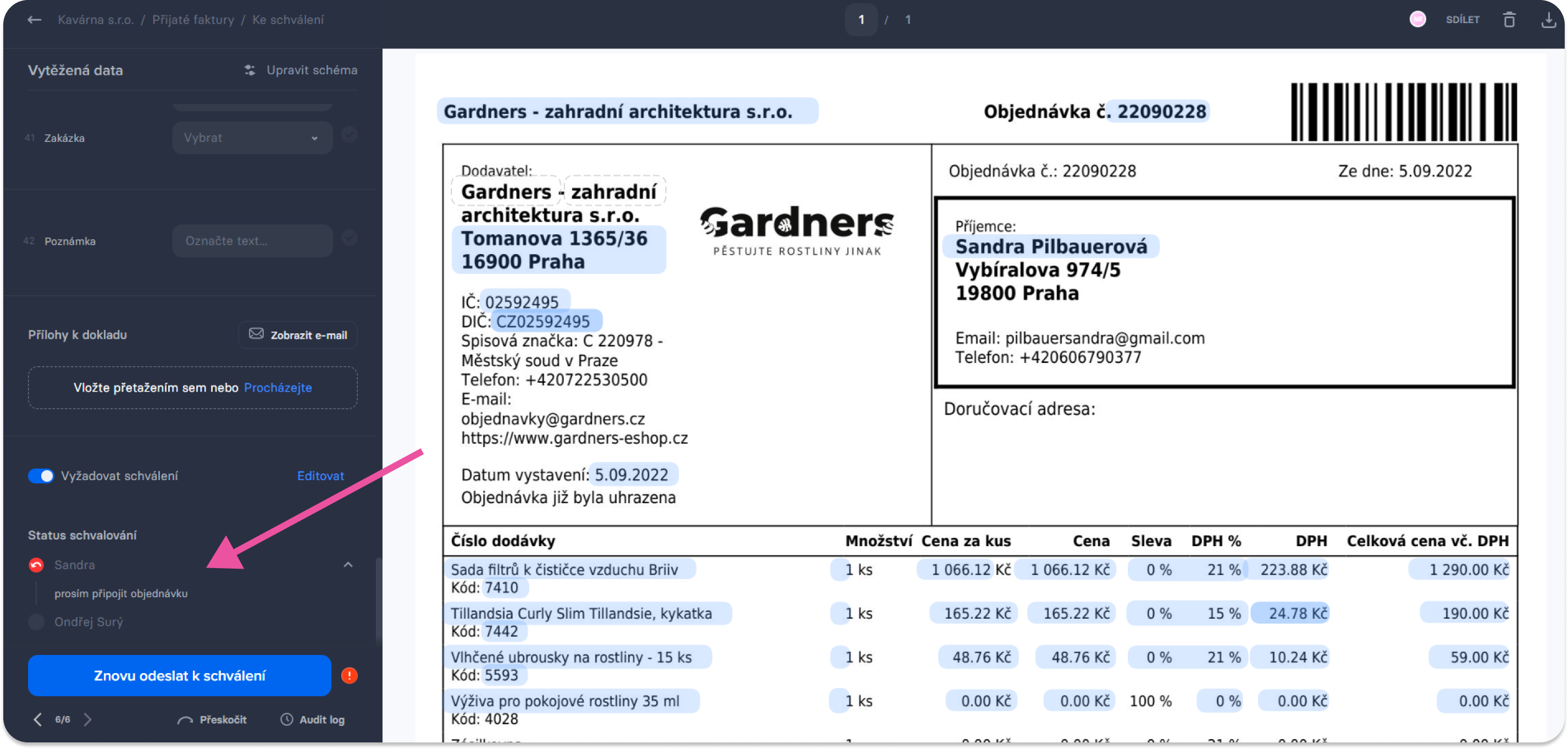Click the SDÍLET share button
The width and height of the screenshot is (1568, 749).
tap(1462, 19)
